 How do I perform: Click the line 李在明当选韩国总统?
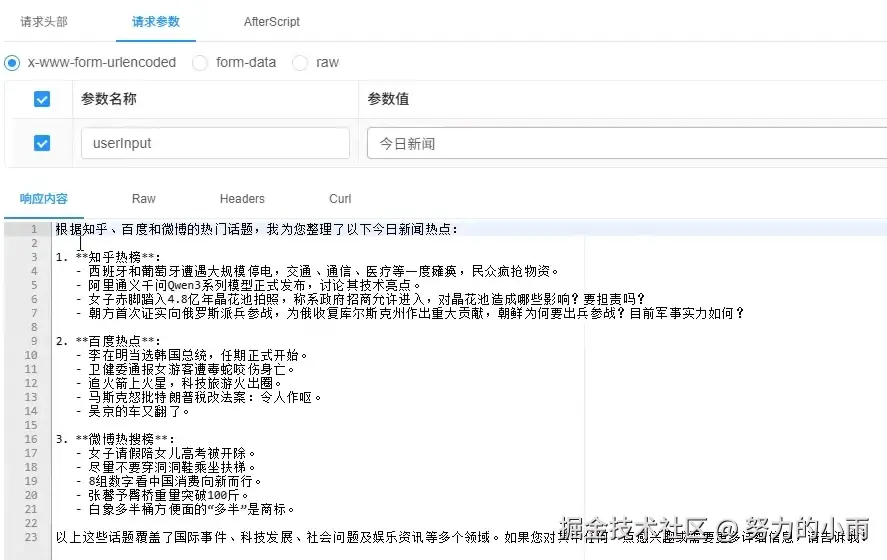click(x=192, y=355)
